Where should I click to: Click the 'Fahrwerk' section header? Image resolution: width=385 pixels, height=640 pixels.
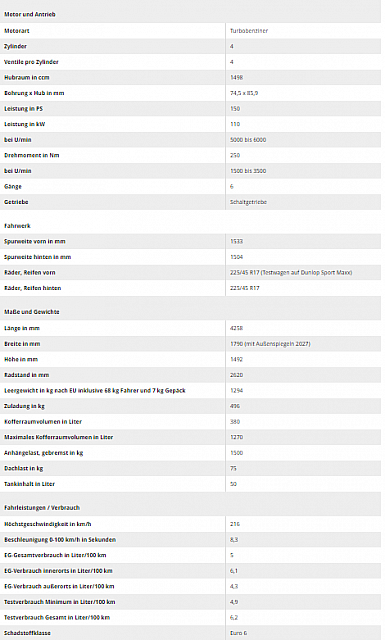click(x=17, y=226)
